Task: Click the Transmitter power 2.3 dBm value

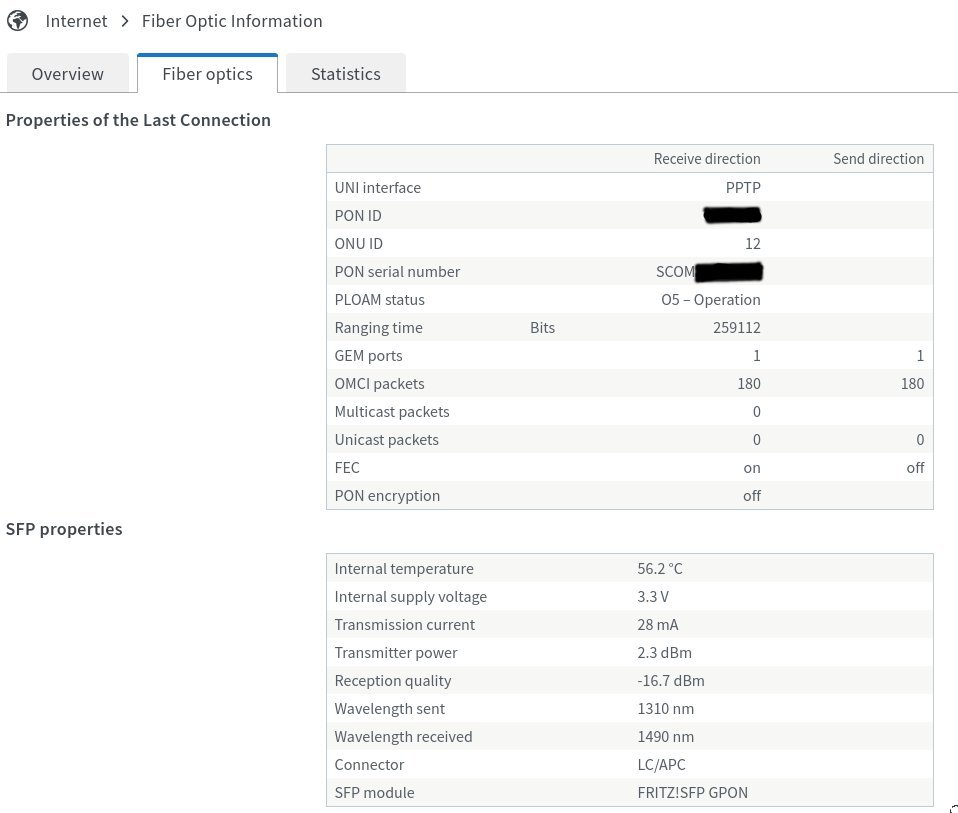Action: coord(664,653)
